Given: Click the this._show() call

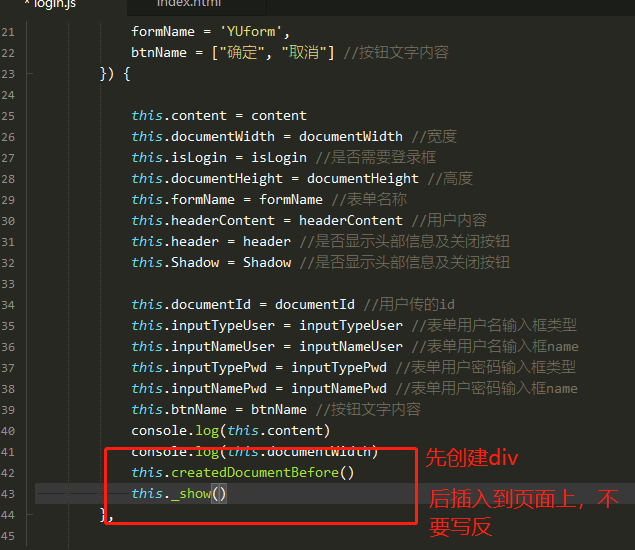Looking at the screenshot, I should click(179, 494).
